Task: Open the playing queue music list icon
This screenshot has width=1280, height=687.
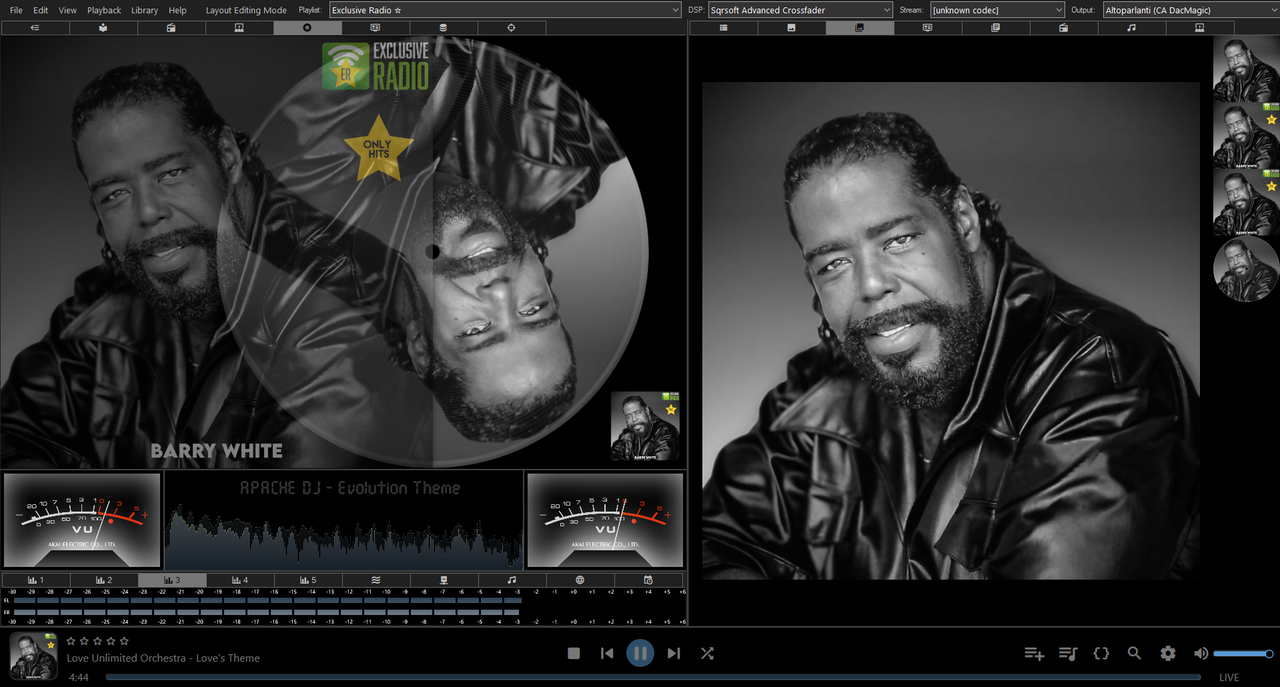Action: point(1068,653)
